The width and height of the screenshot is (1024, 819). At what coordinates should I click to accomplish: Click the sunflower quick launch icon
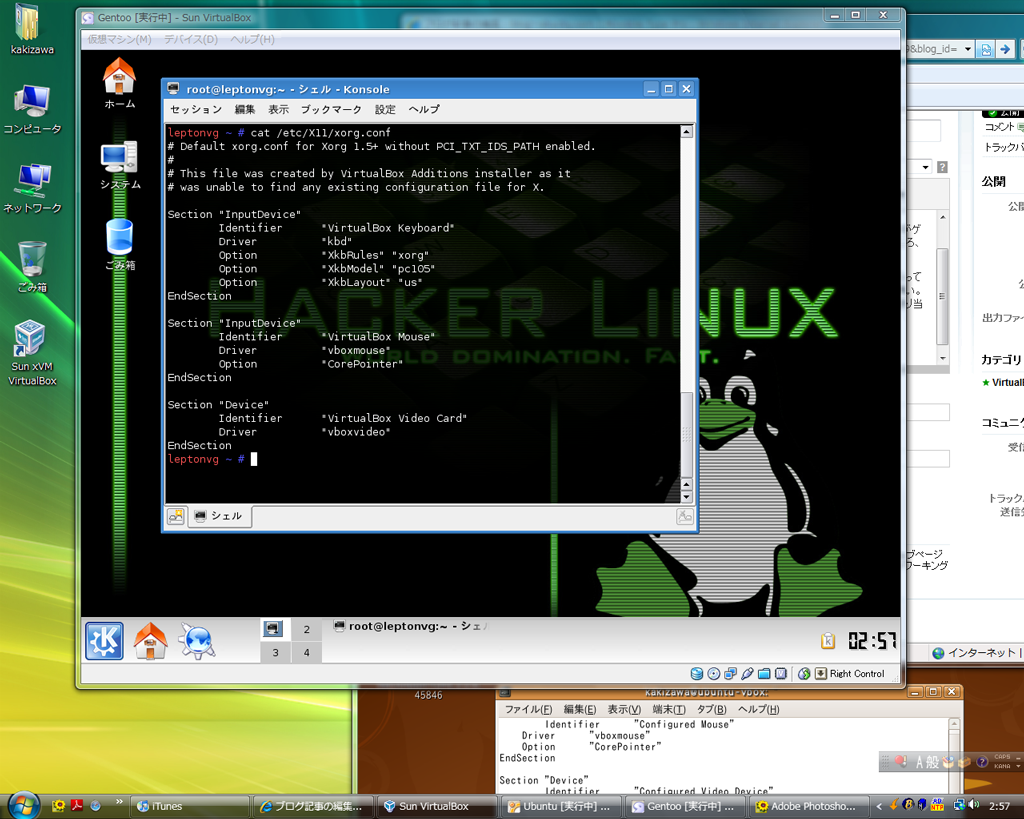pos(59,806)
